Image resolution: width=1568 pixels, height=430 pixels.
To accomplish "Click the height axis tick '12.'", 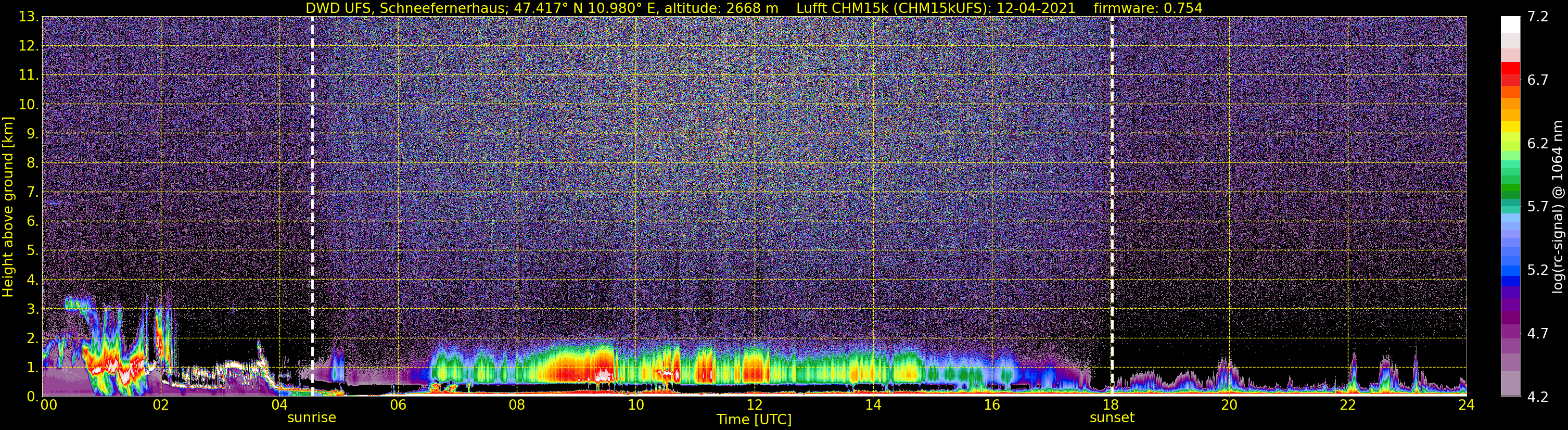I will click(x=29, y=46).
